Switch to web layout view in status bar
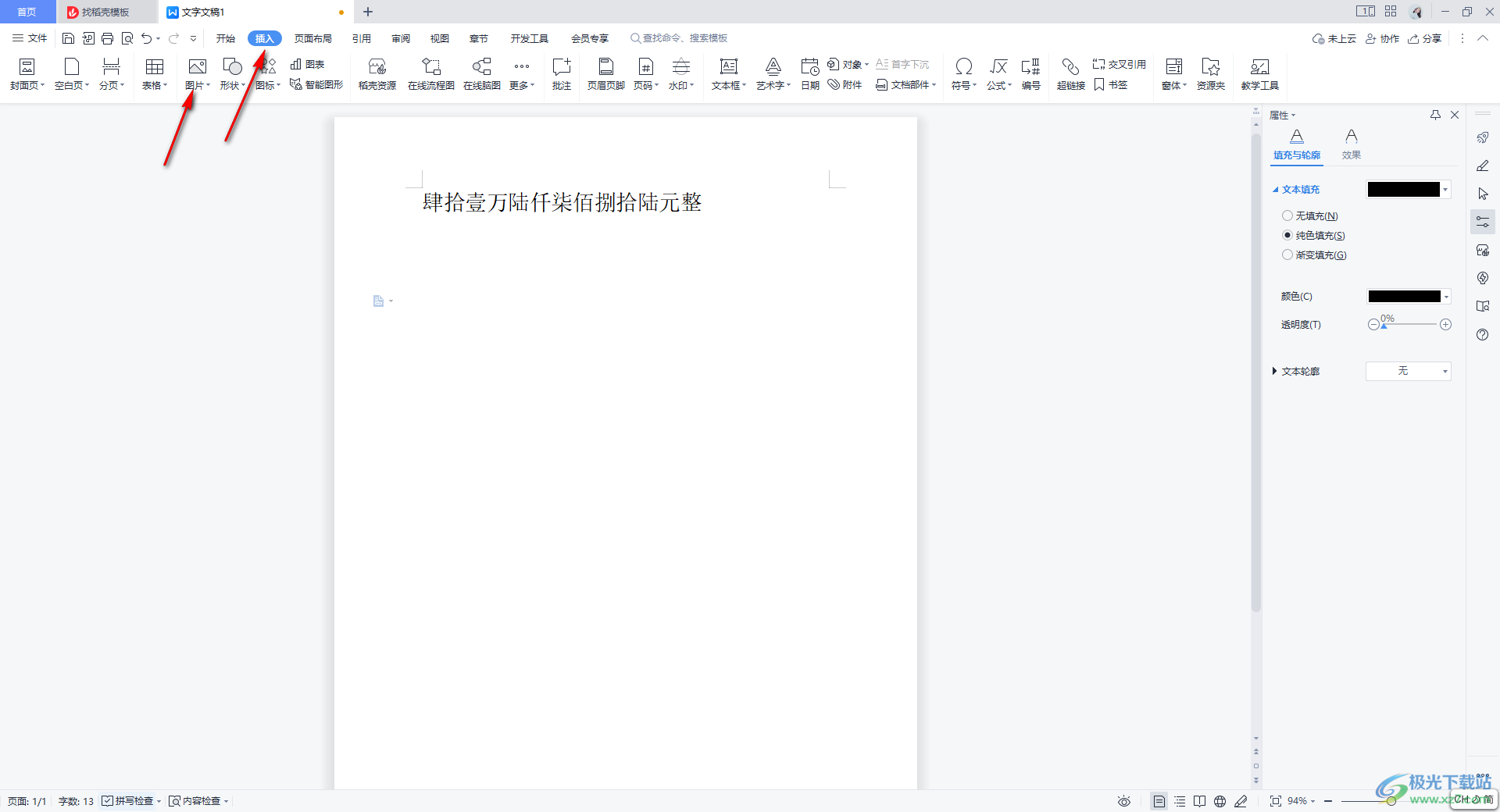The image size is (1500, 812). (x=1220, y=801)
